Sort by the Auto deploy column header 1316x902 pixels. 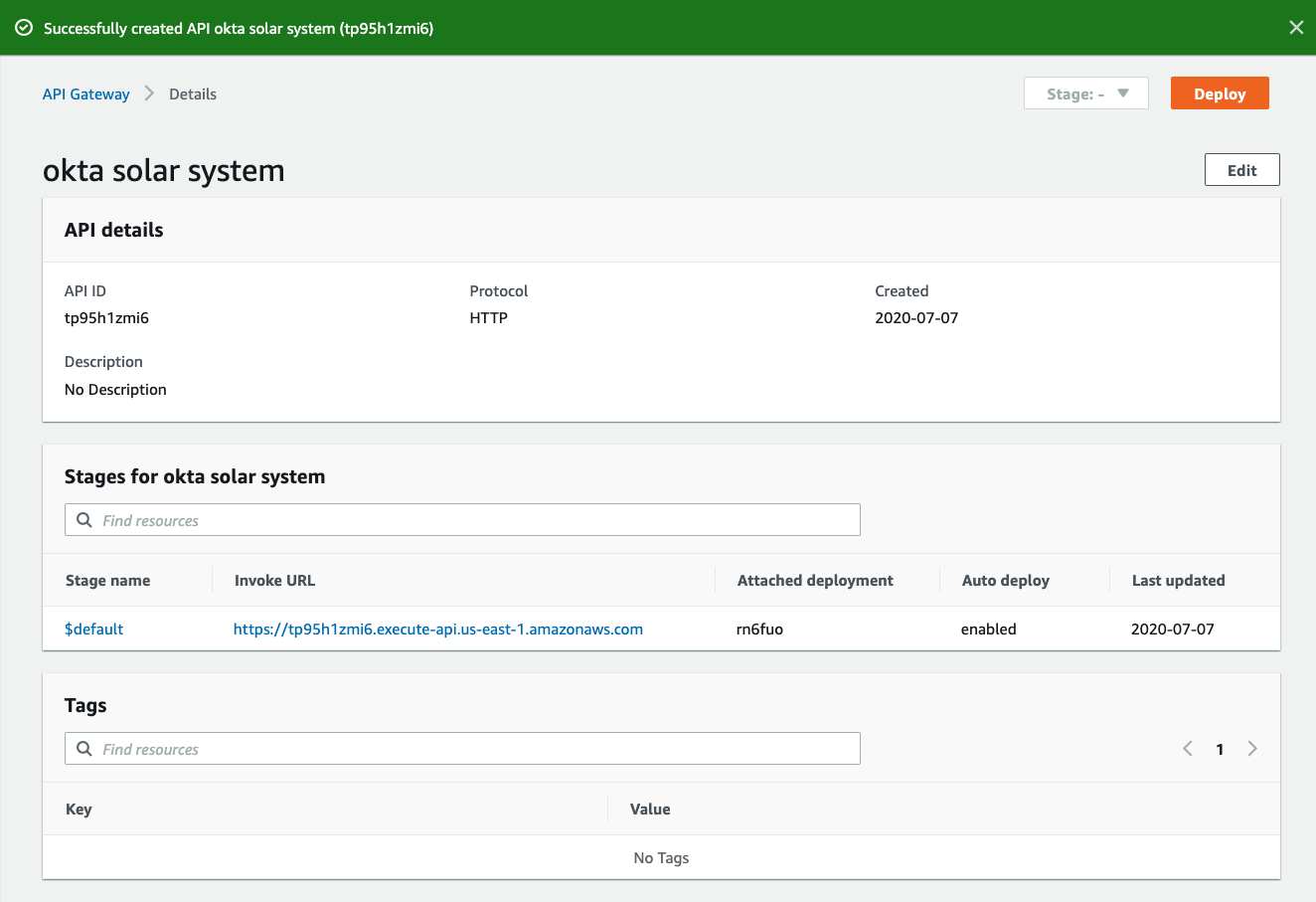(1006, 581)
